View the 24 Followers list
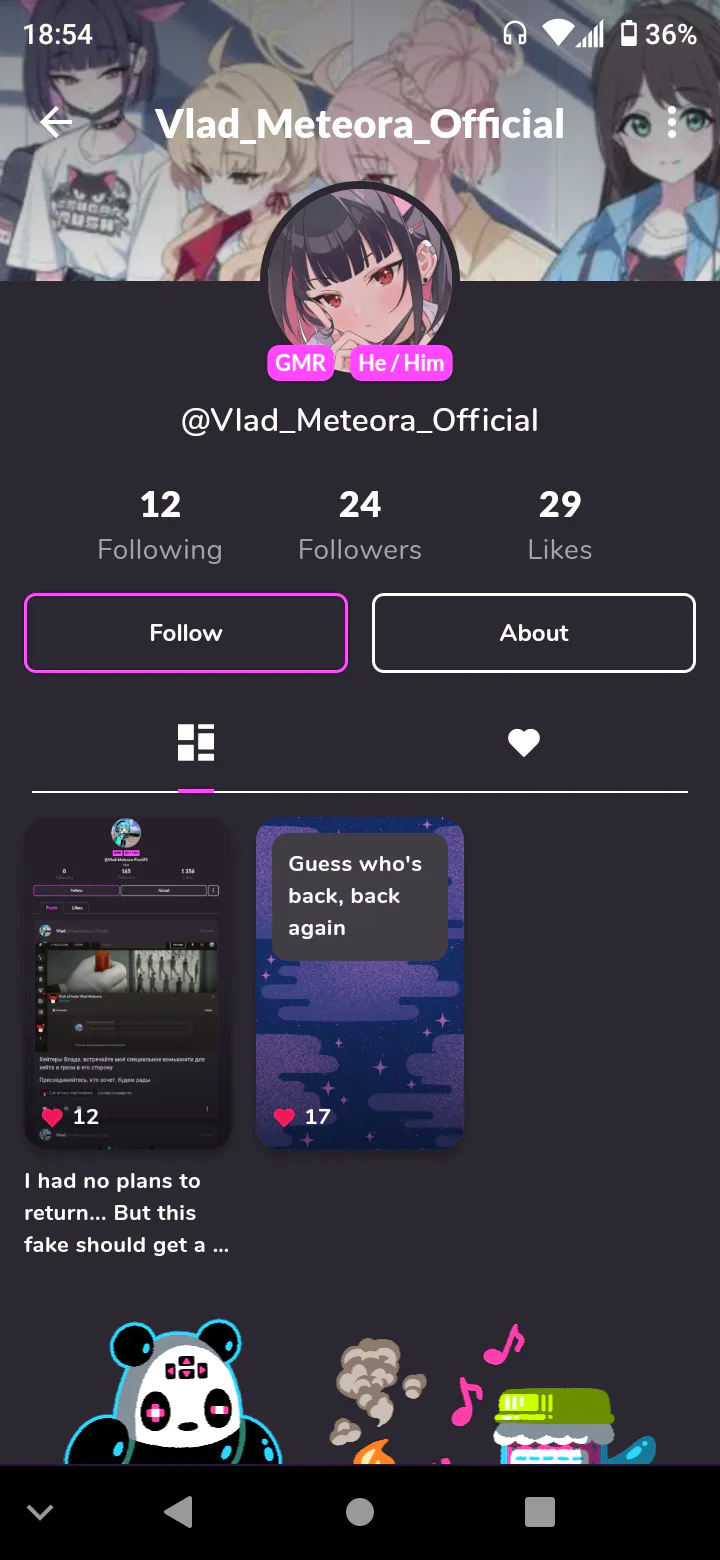Screen dimensions: 720x1560 pyautogui.click(x=360, y=526)
